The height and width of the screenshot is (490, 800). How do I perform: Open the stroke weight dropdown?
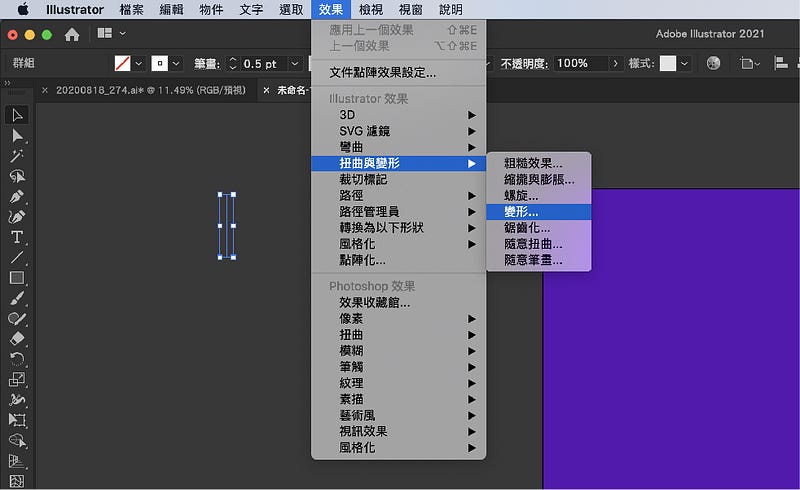pos(295,64)
